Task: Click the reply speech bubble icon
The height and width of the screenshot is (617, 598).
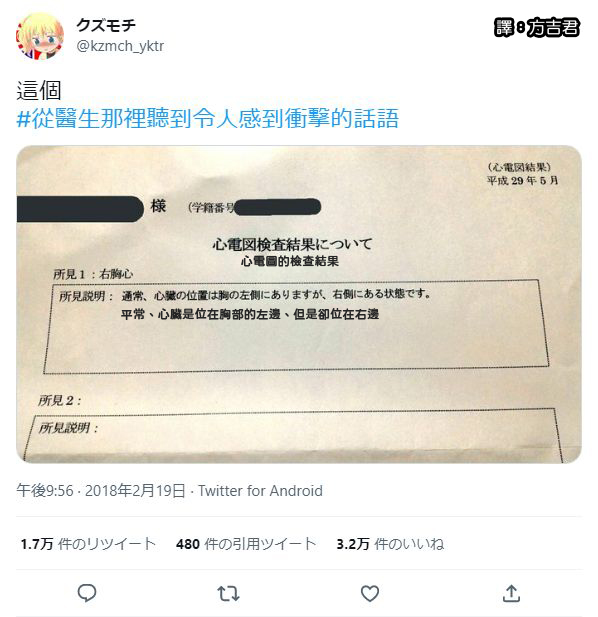Action: point(87,593)
